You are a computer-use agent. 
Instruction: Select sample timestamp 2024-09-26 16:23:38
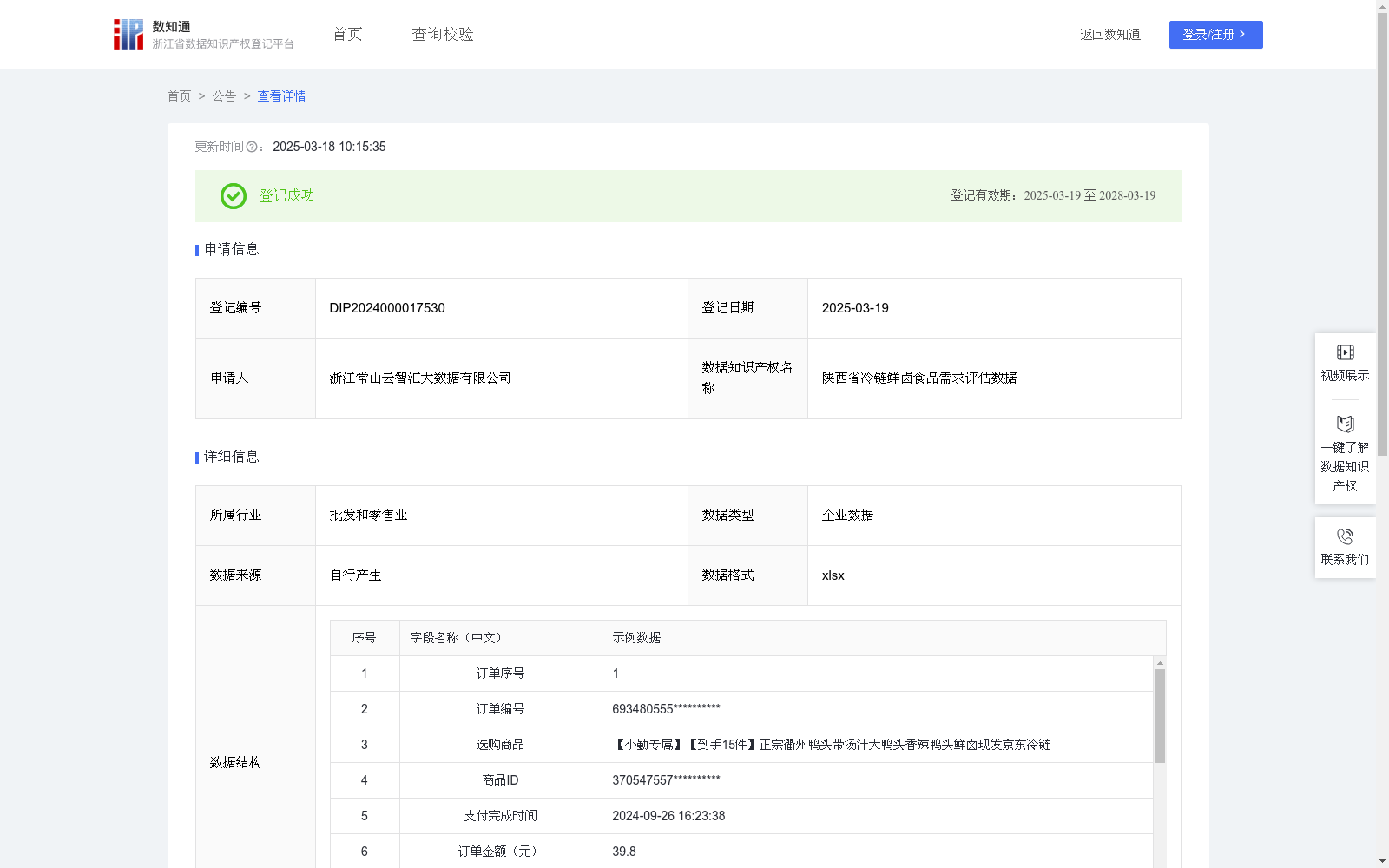click(668, 816)
